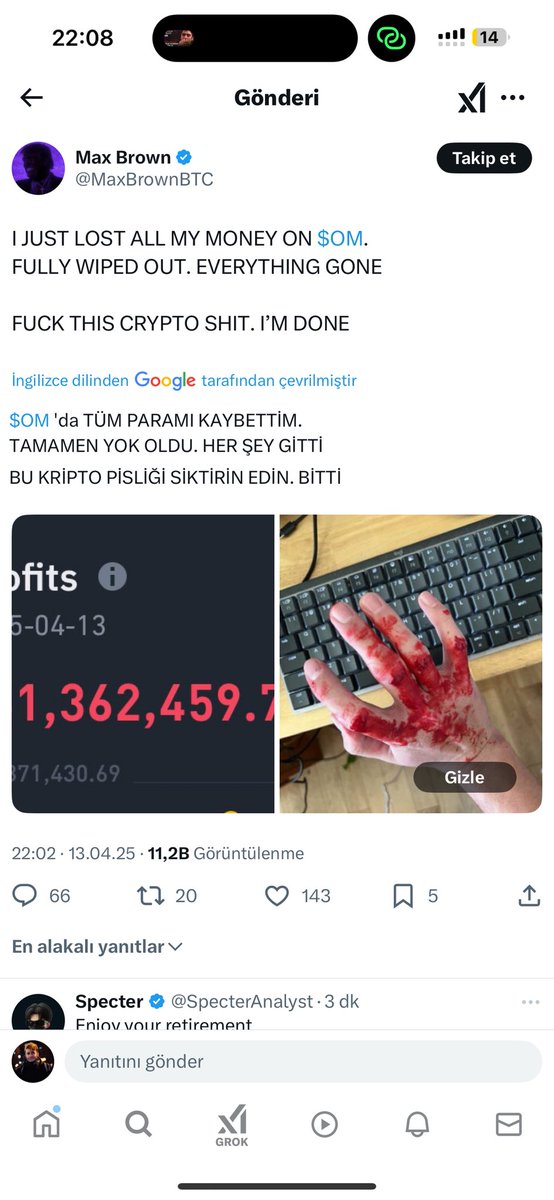Share the post via upload icon
Image resolution: width=554 pixels, height=1200 pixels.
click(529, 896)
